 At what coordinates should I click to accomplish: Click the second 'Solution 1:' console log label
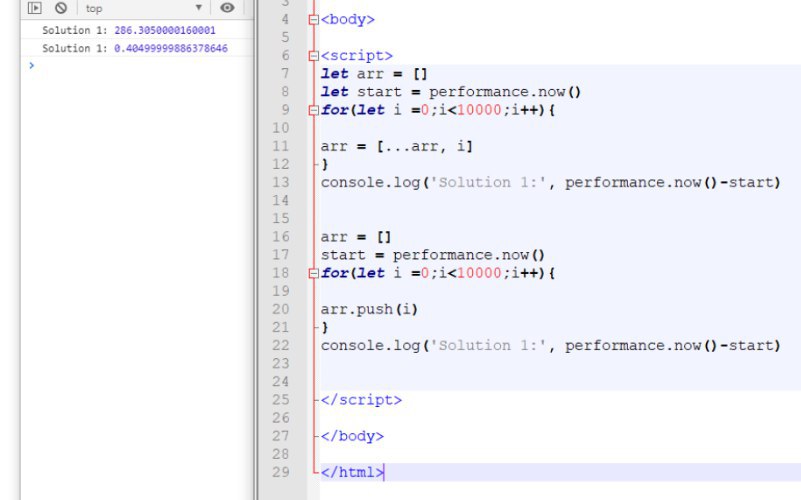click(x=75, y=48)
